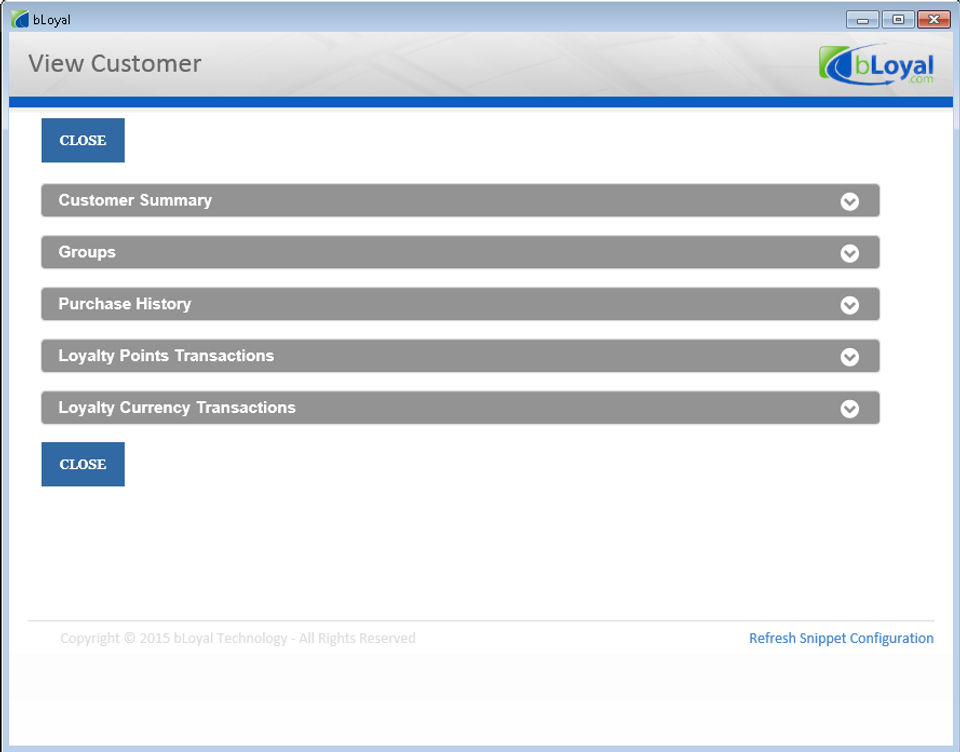Click the bLoyal title bar app icon
Image resolution: width=960 pixels, height=752 pixels.
20,19
